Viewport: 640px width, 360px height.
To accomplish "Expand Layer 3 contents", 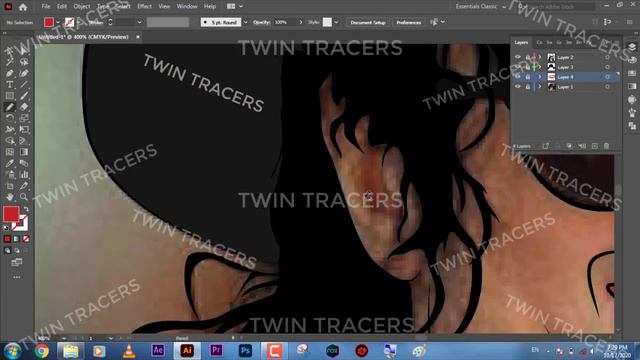I will [x=540, y=67].
